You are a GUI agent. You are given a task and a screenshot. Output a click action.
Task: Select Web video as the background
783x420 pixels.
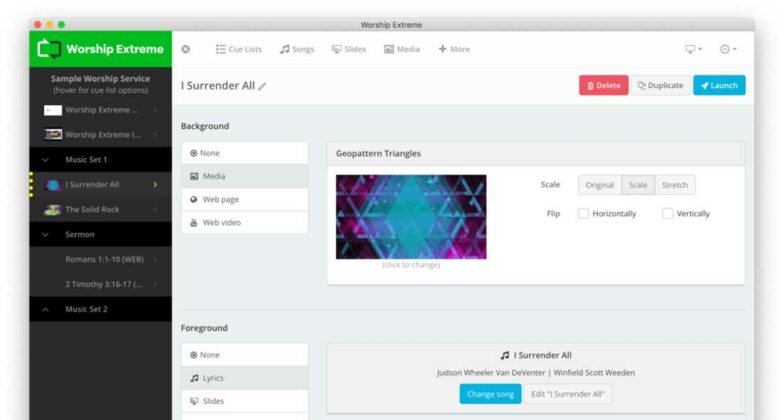point(245,222)
